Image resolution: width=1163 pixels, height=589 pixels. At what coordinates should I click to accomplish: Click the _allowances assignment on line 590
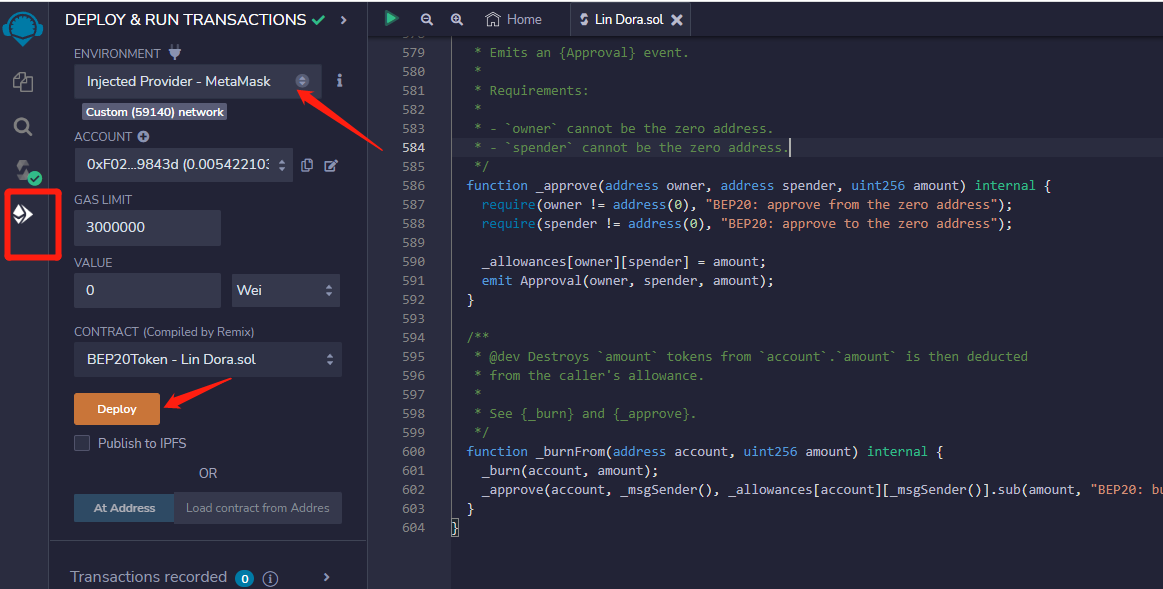(x=624, y=262)
